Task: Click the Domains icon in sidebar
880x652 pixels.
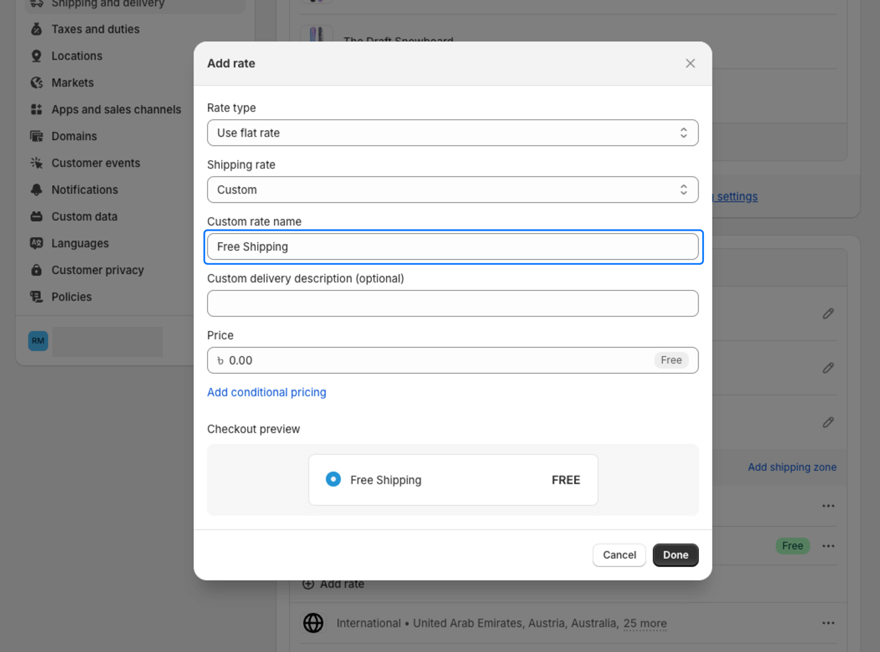Action: [x=37, y=136]
